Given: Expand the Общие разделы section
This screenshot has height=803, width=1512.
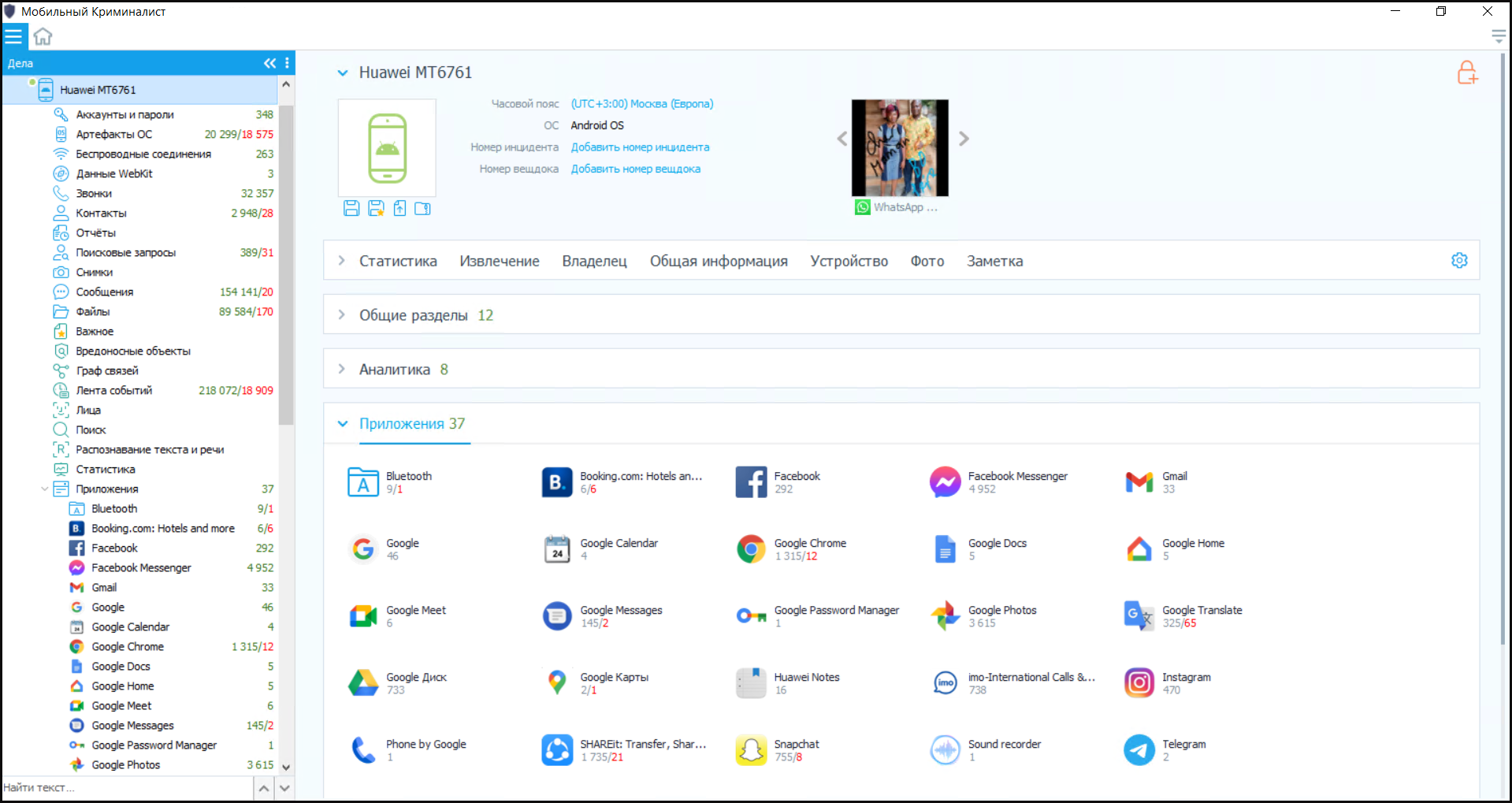Looking at the screenshot, I should (x=341, y=315).
